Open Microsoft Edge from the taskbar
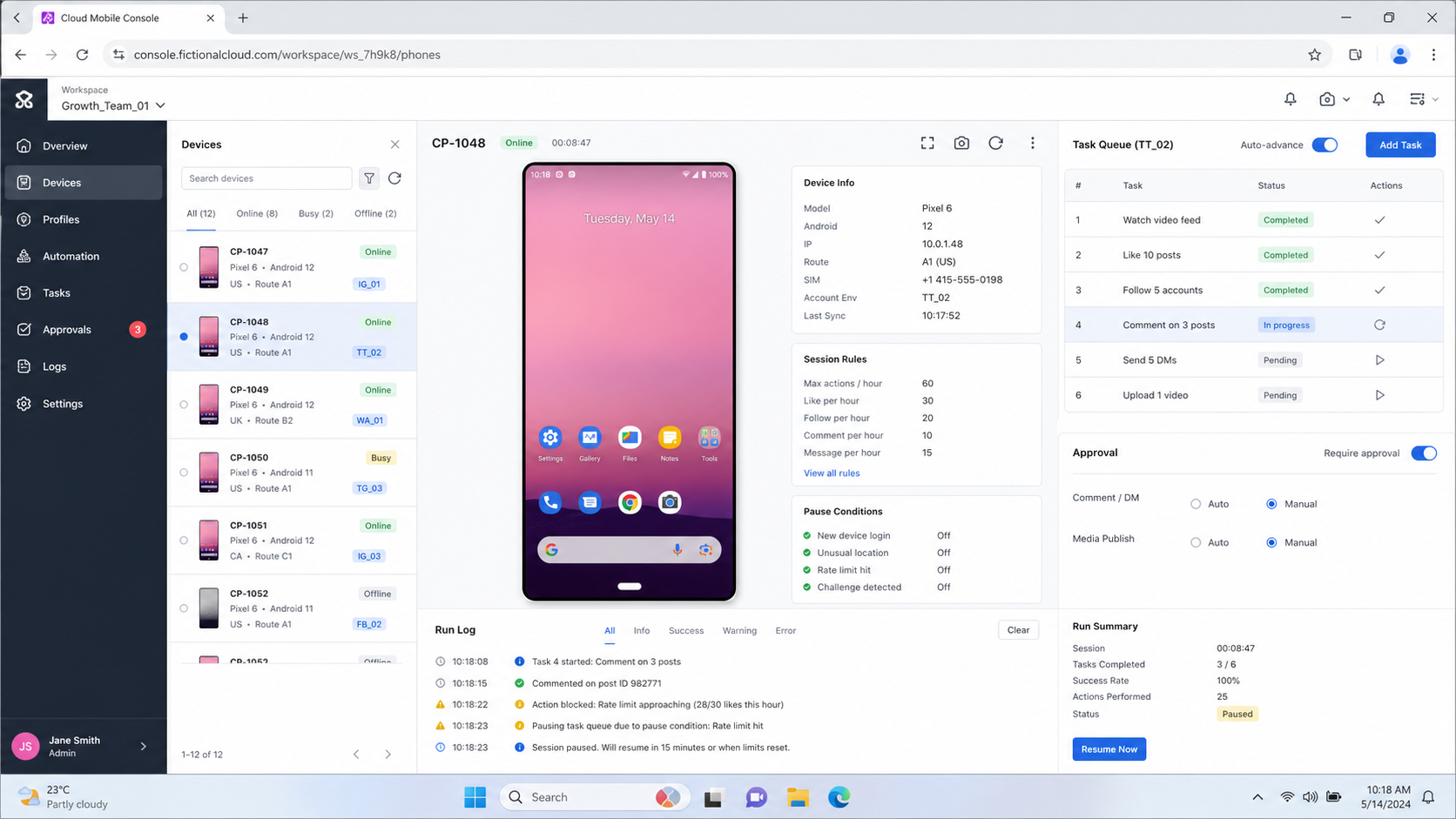This screenshot has width=1456, height=819. (839, 797)
